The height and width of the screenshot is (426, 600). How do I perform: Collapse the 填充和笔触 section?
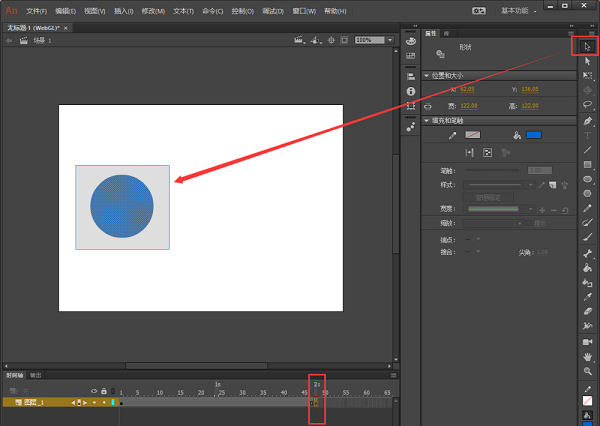click(428, 121)
